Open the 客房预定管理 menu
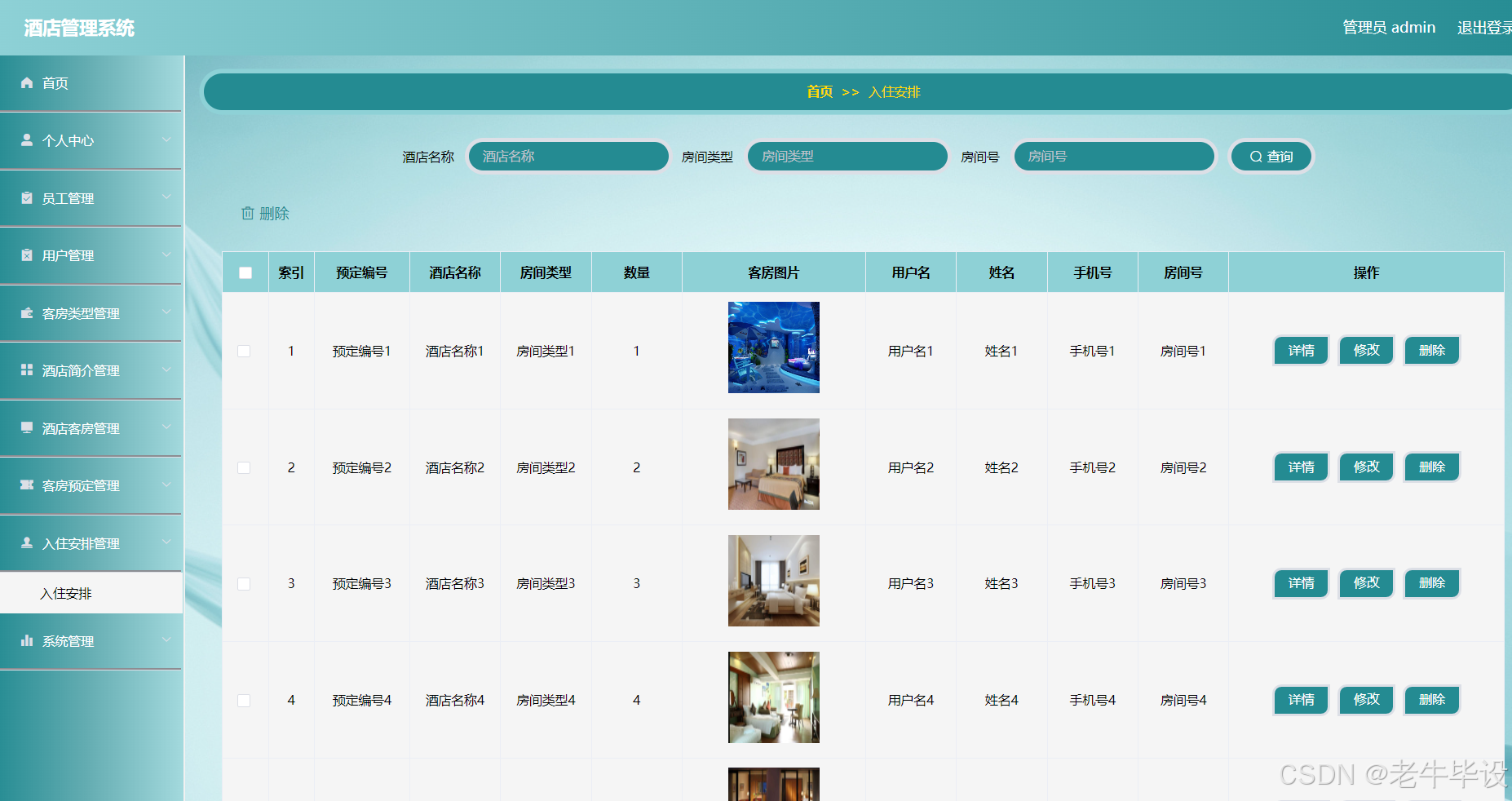The height and width of the screenshot is (801, 1512). point(91,485)
